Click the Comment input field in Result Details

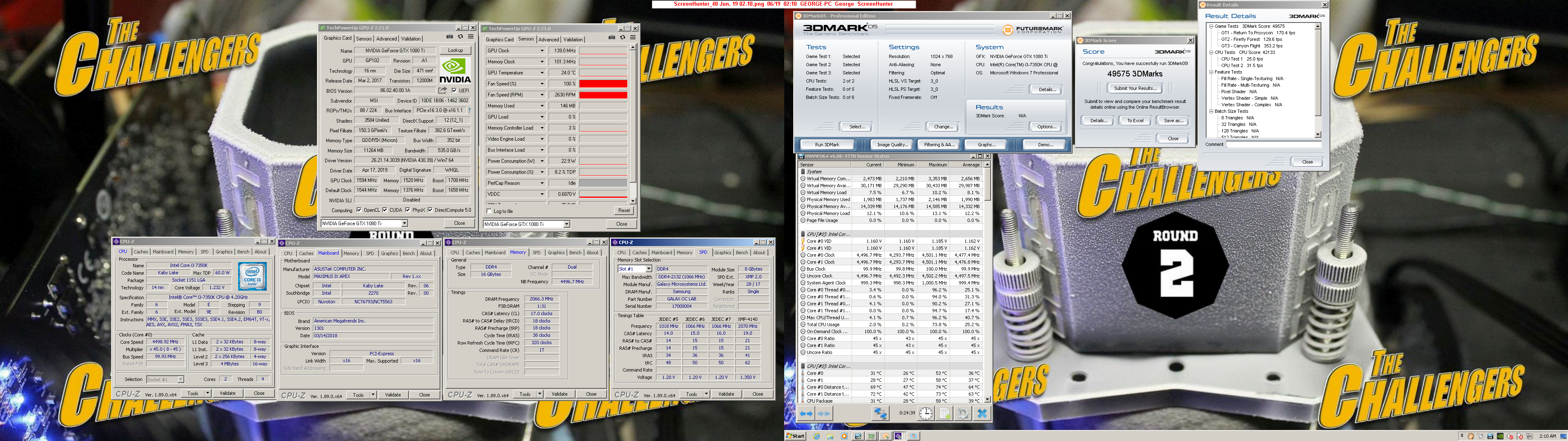[x=1274, y=144]
